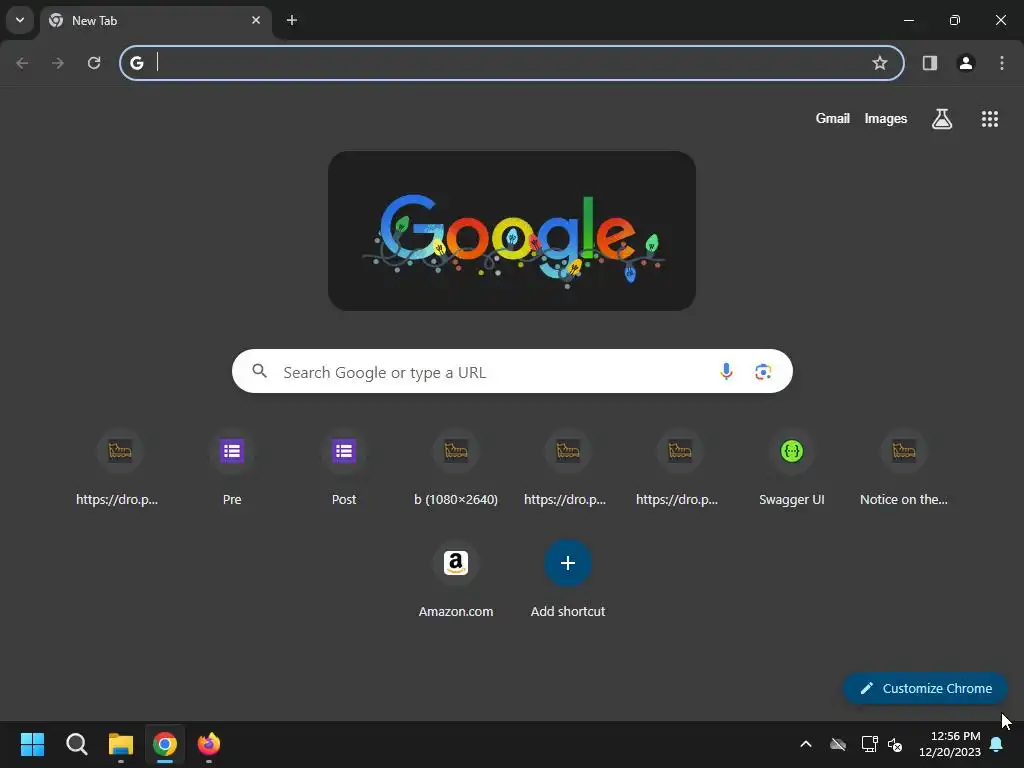1024x768 pixels.
Task: Start voice search with microphone icon
Action: coord(726,372)
